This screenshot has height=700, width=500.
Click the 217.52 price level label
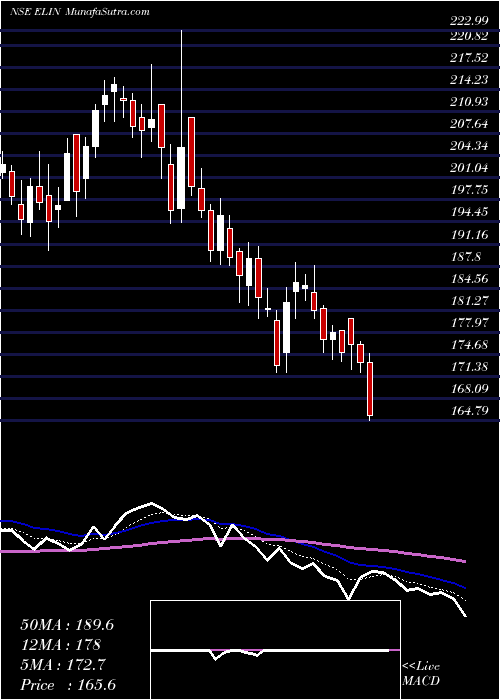click(x=469, y=58)
